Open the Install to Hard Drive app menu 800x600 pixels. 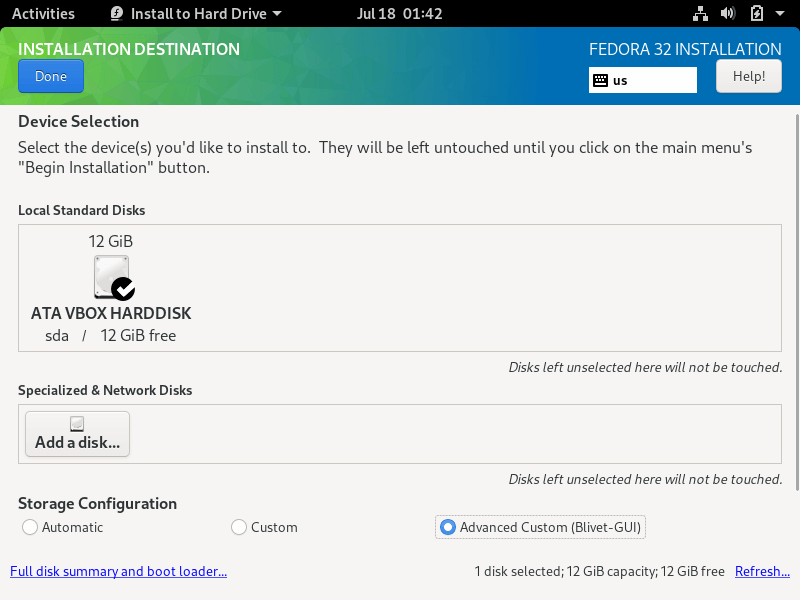click(196, 13)
